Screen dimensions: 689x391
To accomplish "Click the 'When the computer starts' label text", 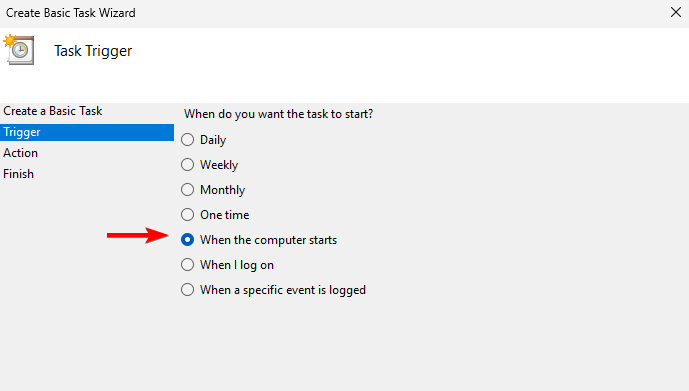I will pyautogui.click(x=268, y=240).
